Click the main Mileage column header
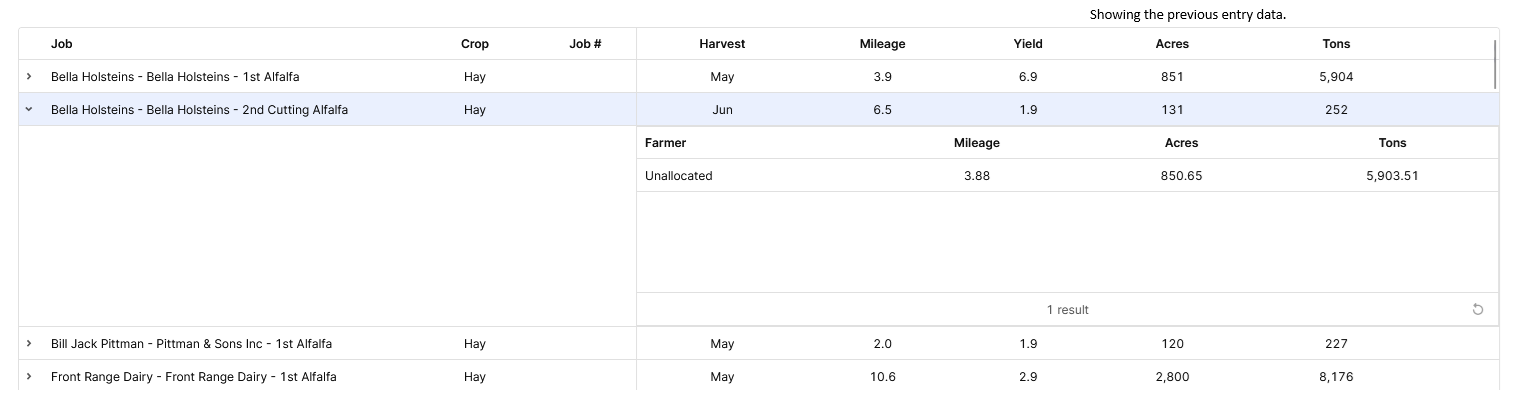 click(882, 44)
